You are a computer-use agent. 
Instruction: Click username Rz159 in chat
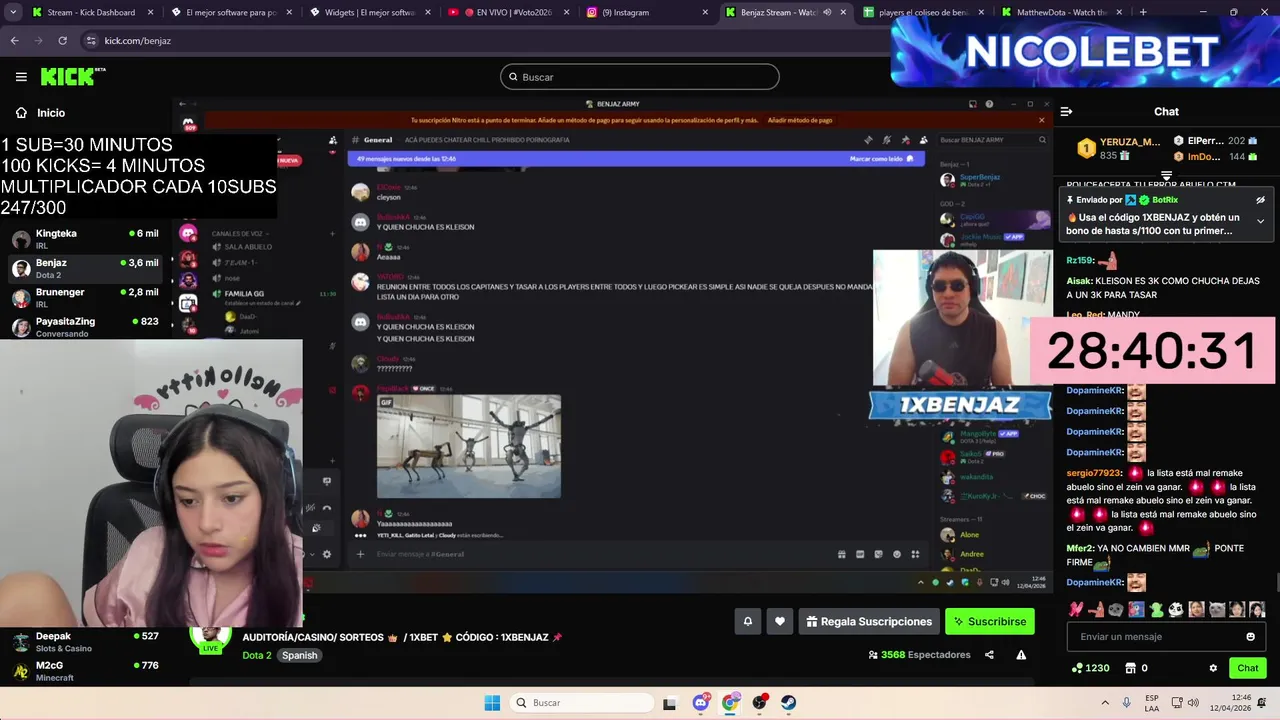coord(1080,261)
